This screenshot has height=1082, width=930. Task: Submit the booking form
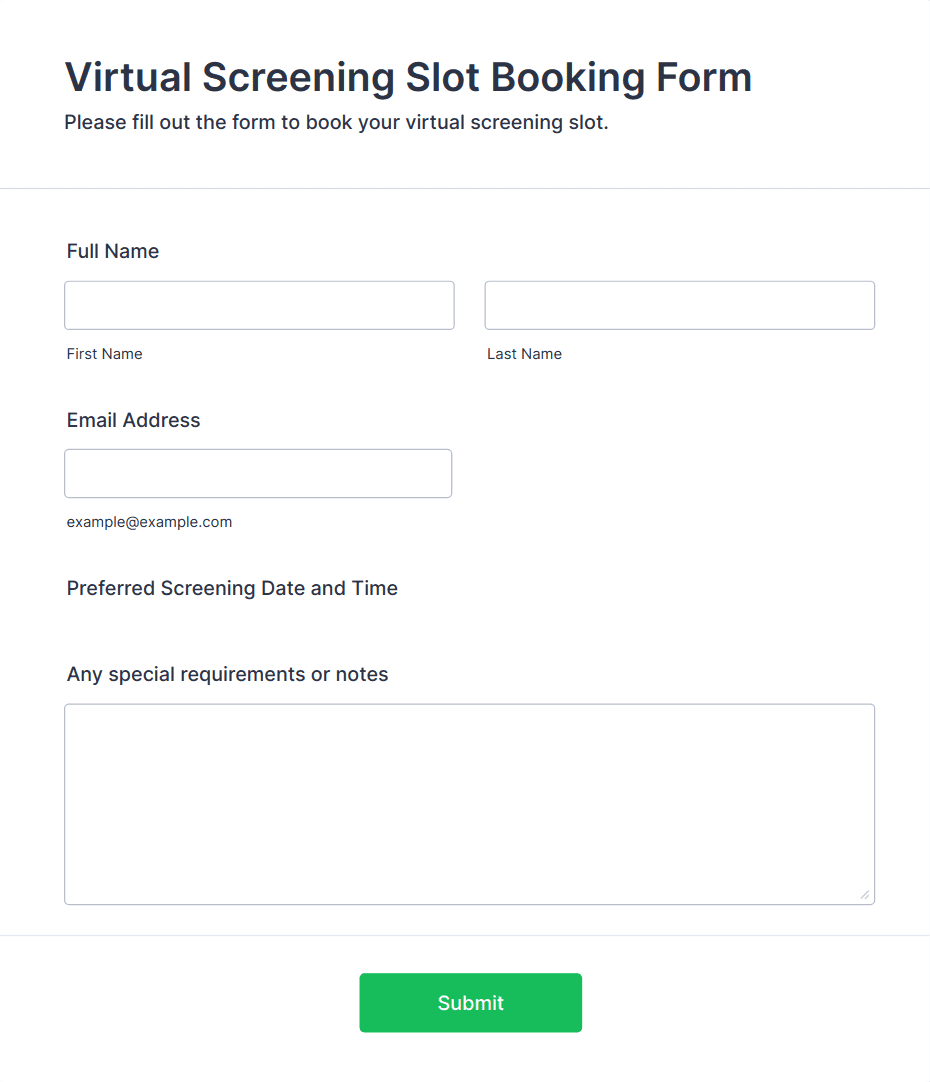coord(471,1003)
